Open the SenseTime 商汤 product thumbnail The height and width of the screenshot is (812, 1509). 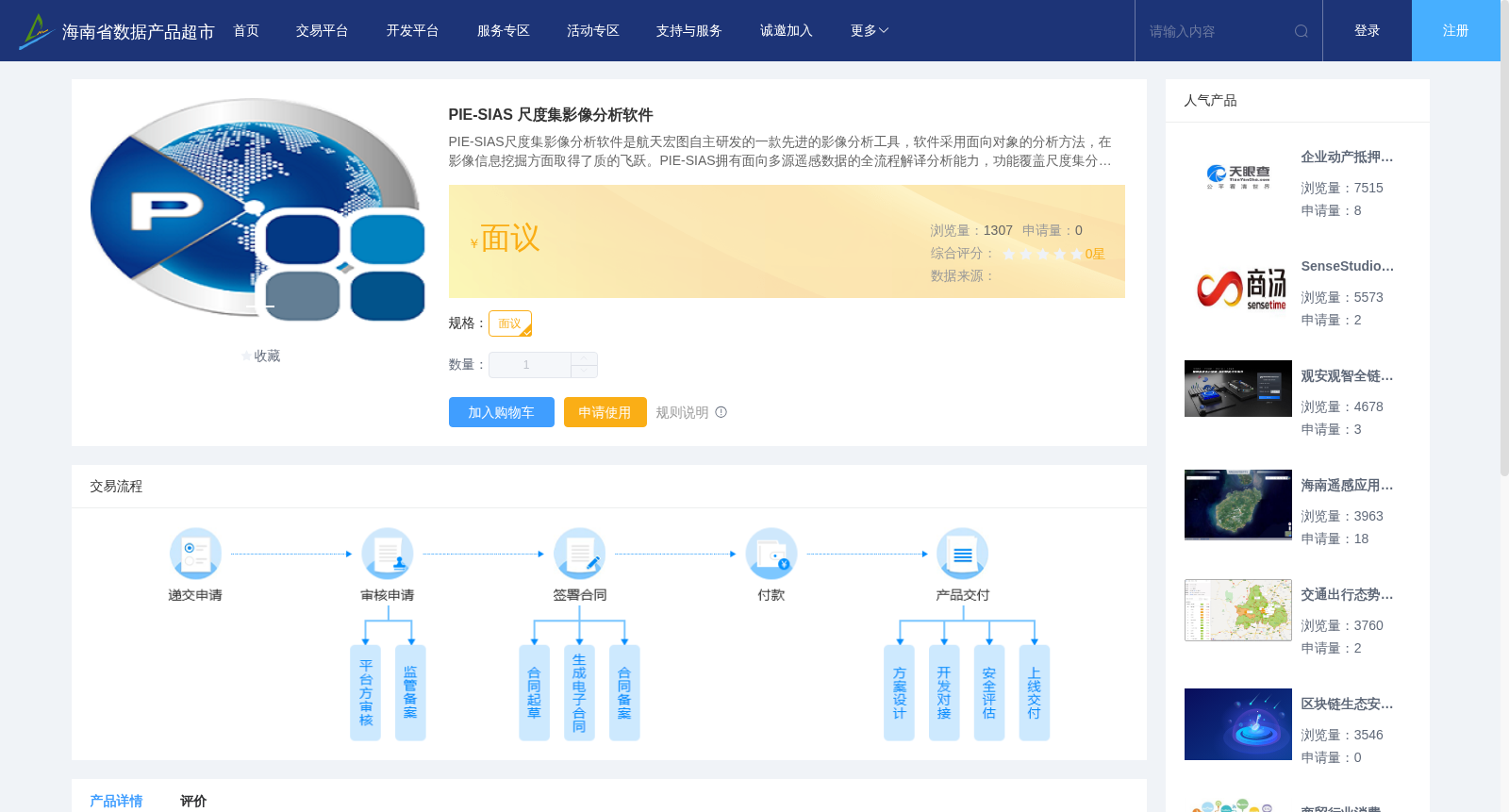1238,287
